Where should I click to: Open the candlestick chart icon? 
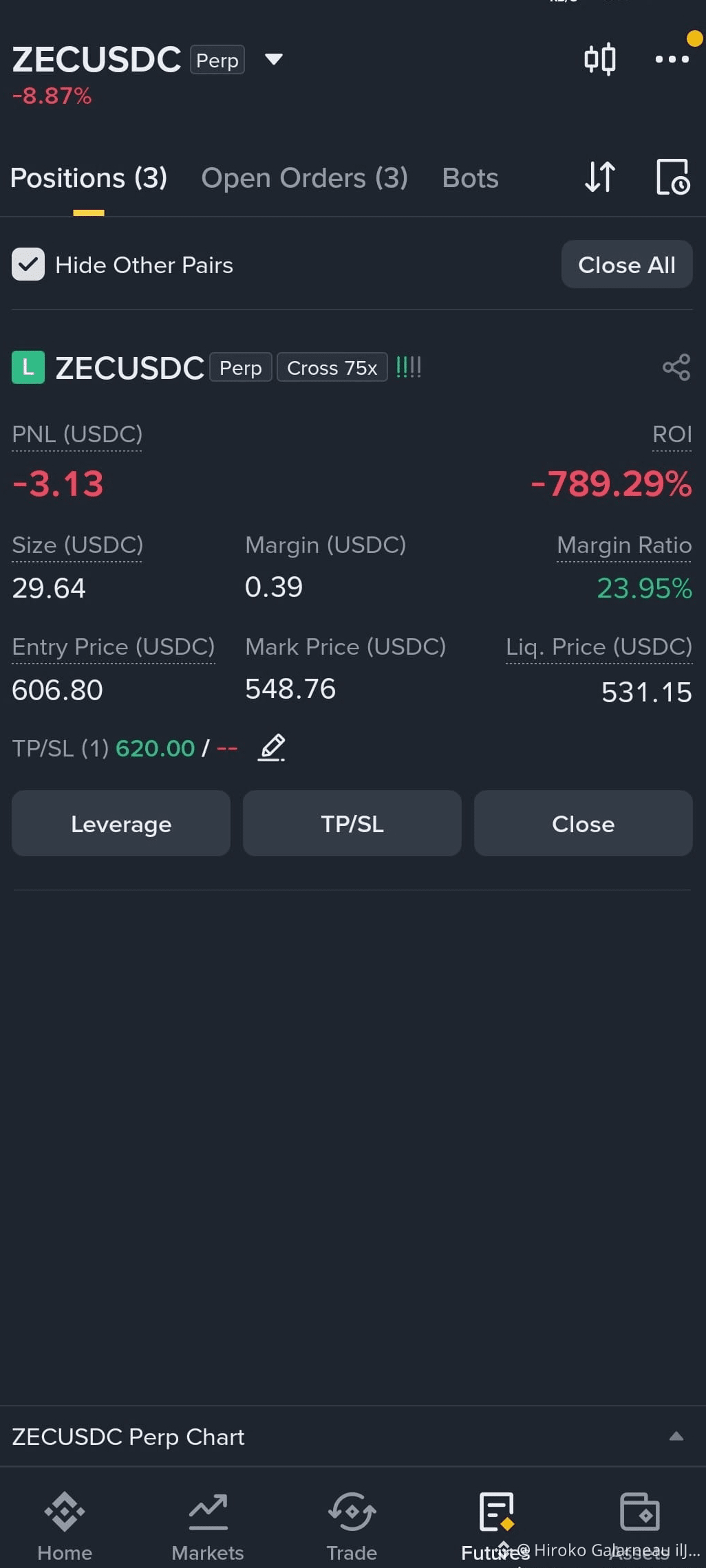(599, 59)
